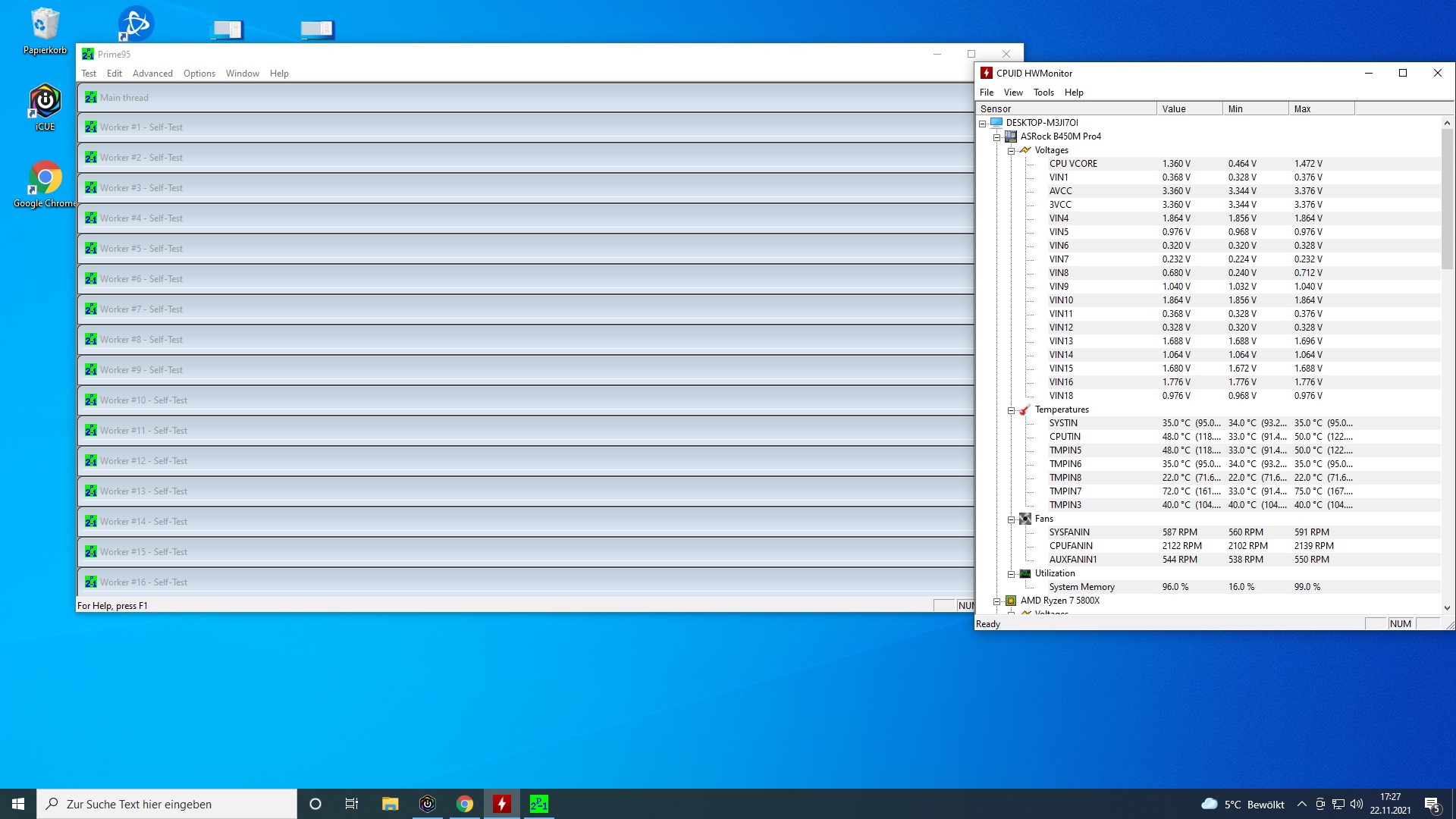Collapse the Temperatures tree node
Image resolution: width=1456 pixels, height=819 pixels.
point(1011,410)
